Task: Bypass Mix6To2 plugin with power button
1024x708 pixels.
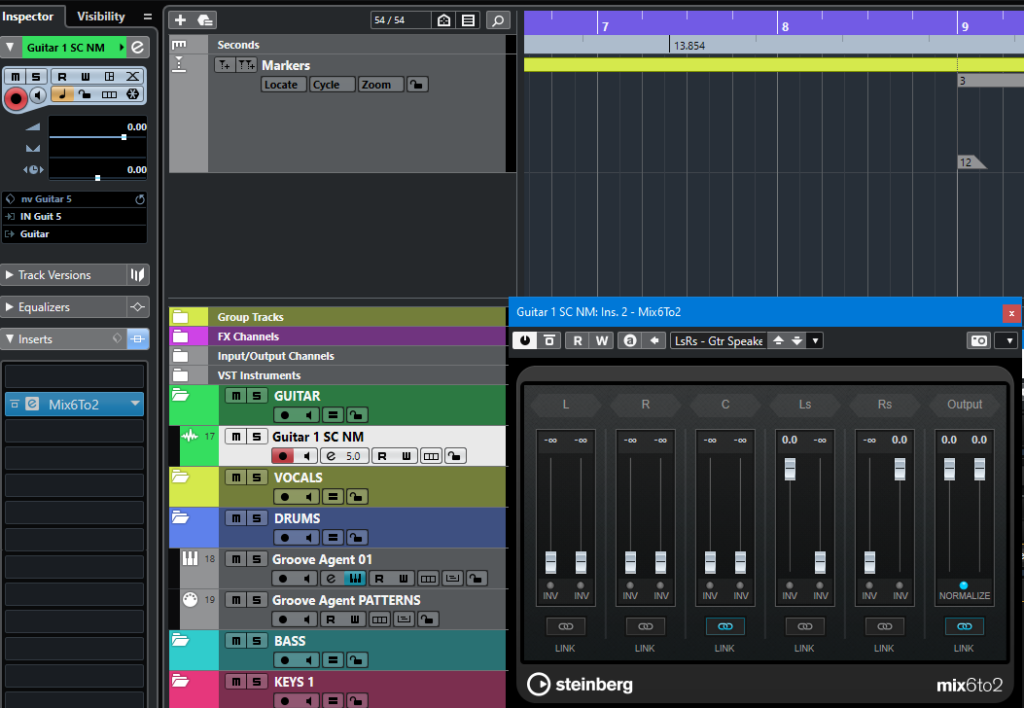Action: (524, 340)
